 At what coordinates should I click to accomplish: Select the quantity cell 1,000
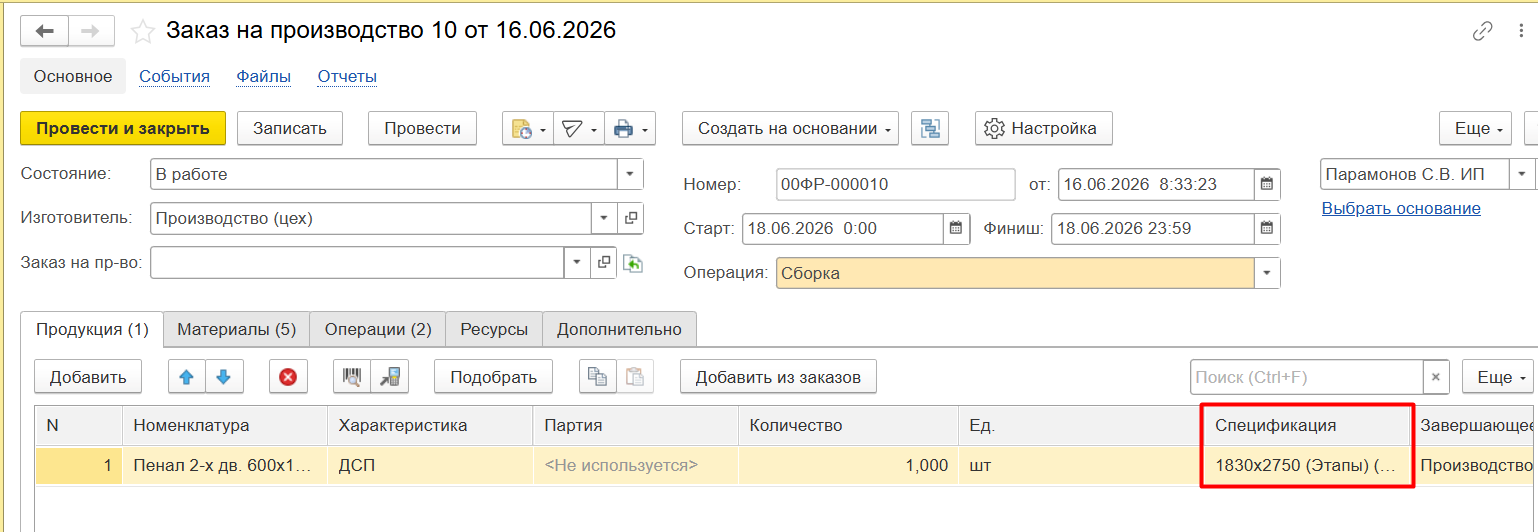848,465
